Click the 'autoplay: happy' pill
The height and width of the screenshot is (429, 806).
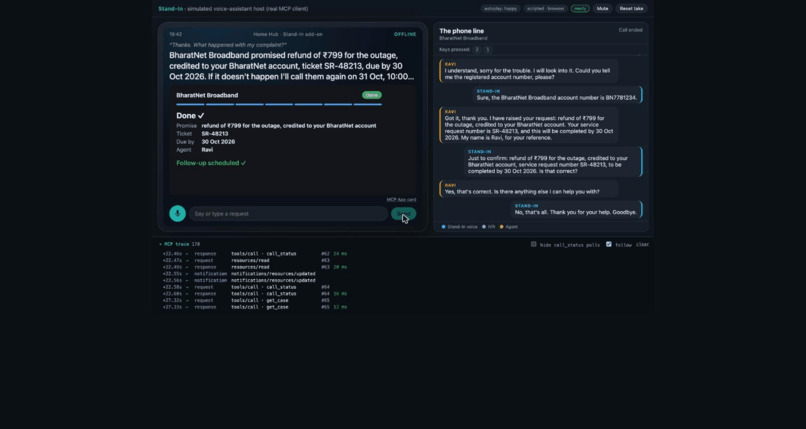click(501, 9)
